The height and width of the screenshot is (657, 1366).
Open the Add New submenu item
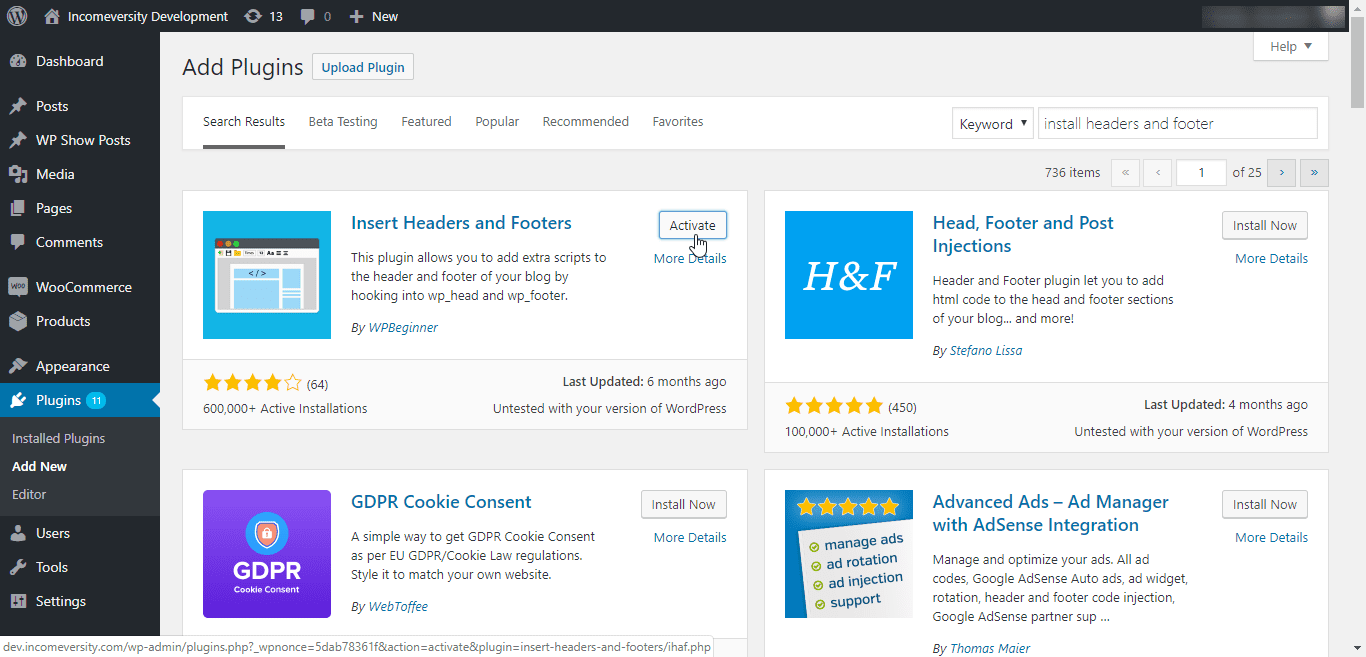tap(39, 466)
